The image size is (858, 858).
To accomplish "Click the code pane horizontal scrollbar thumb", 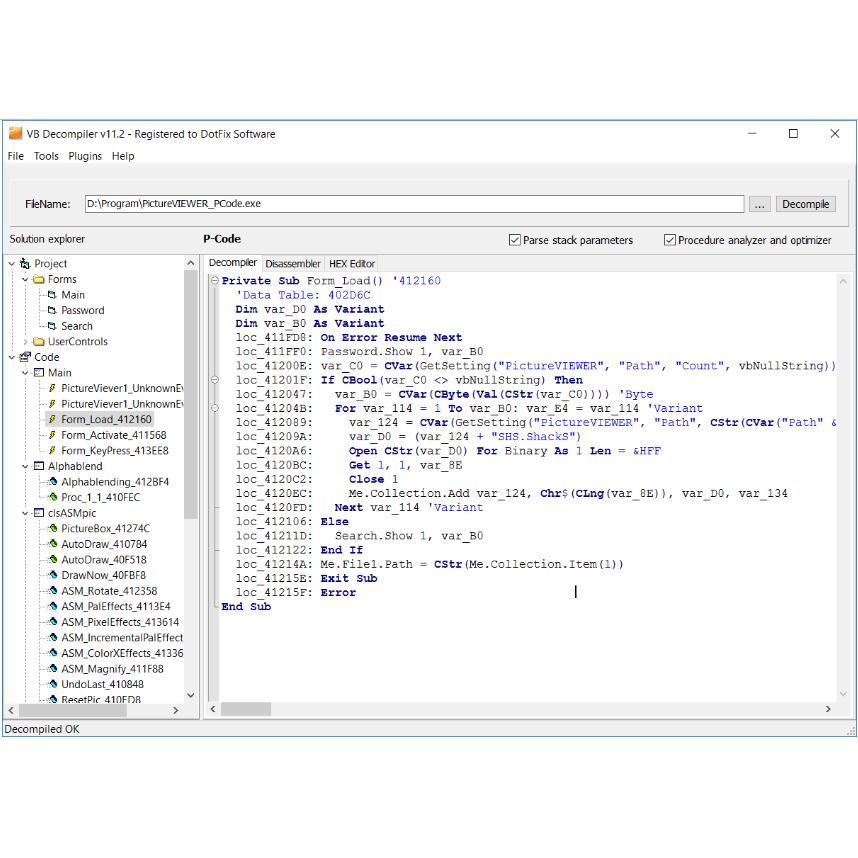I will pos(245,709).
